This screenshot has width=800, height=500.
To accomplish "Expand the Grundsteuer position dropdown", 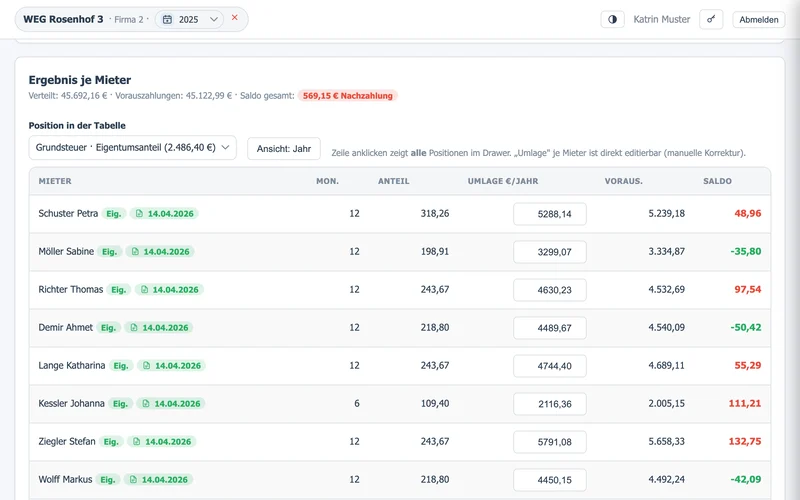I will click(133, 147).
